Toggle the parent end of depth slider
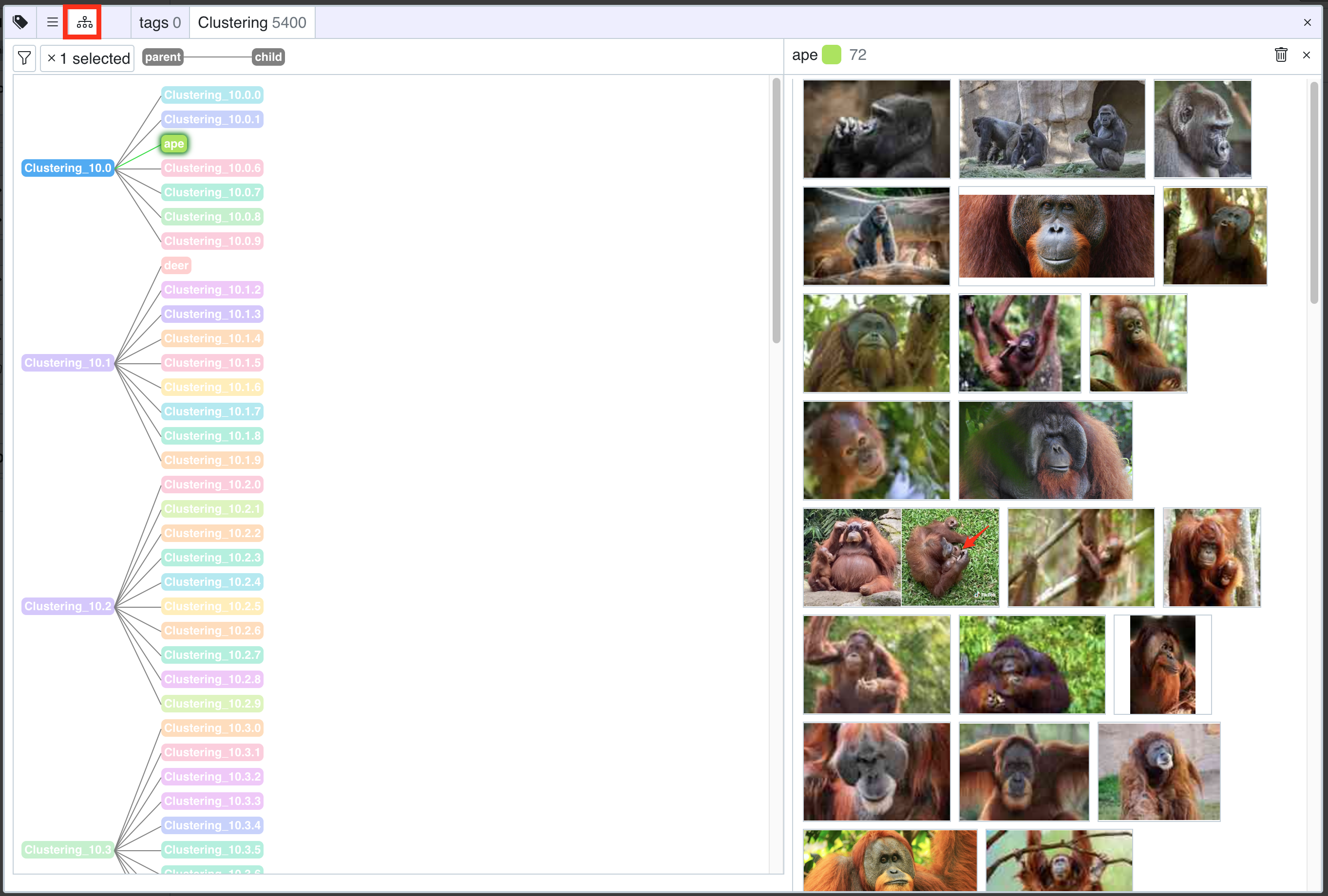This screenshot has height=896, width=1328. point(162,57)
